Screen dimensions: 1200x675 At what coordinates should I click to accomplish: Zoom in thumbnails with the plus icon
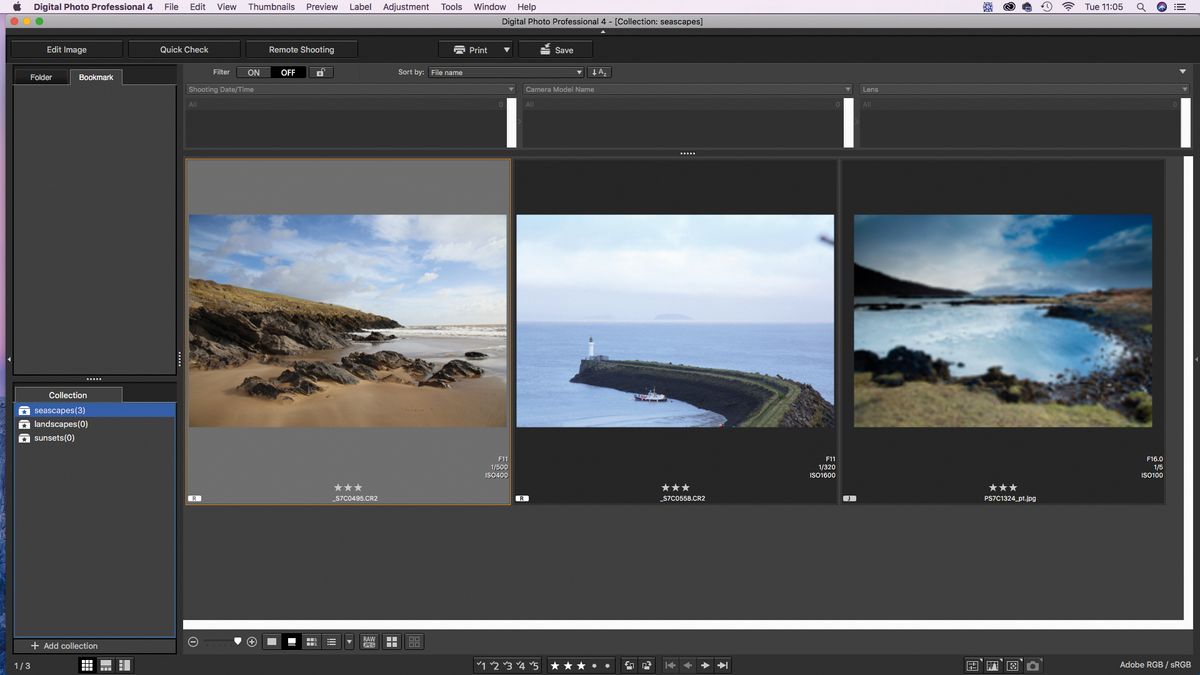click(x=252, y=642)
